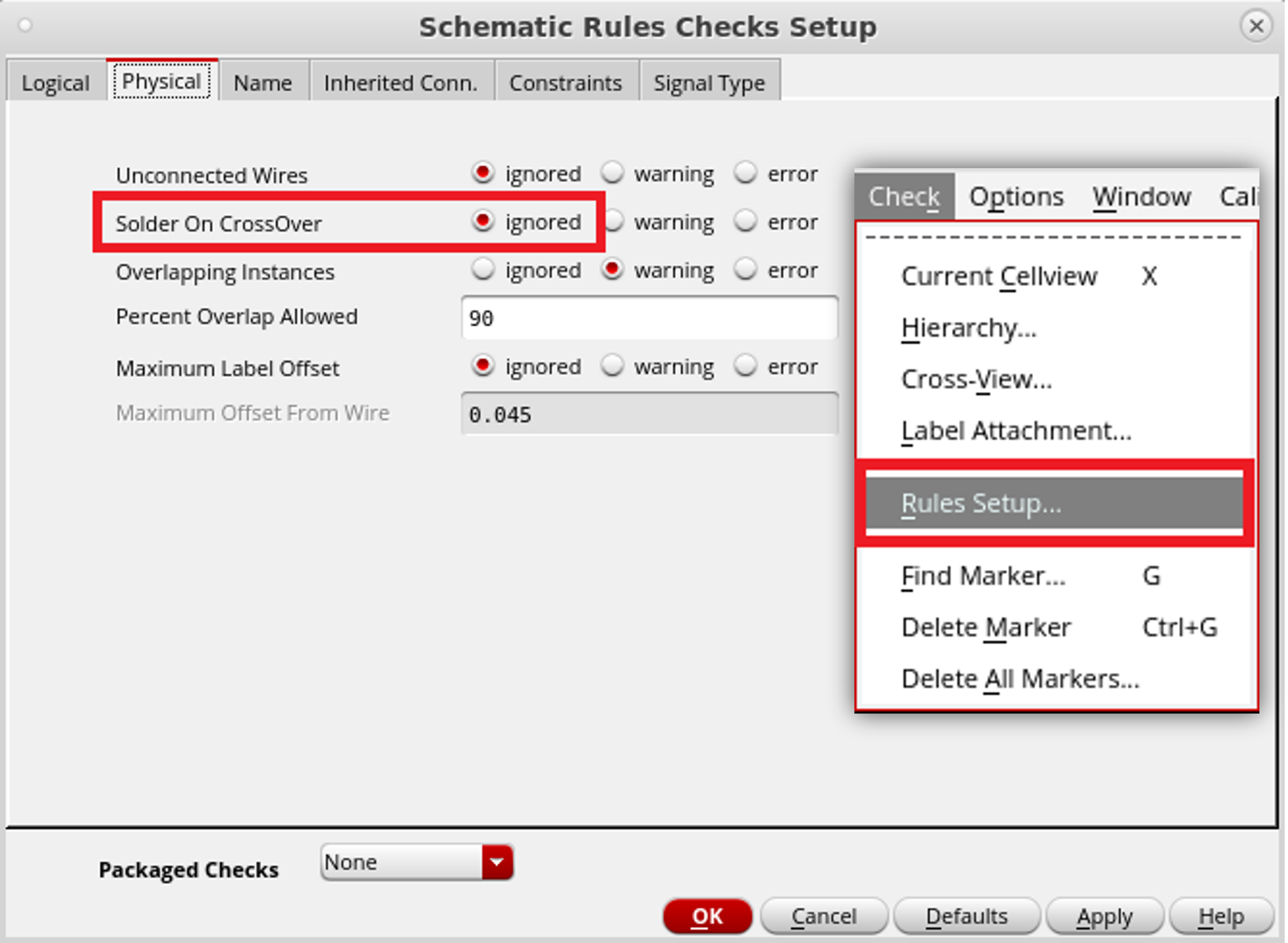Image resolution: width=1288 pixels, height=943 pixels.
Task: Select Delete All Markers... menu entry
Action: [x=1020, y=679]
